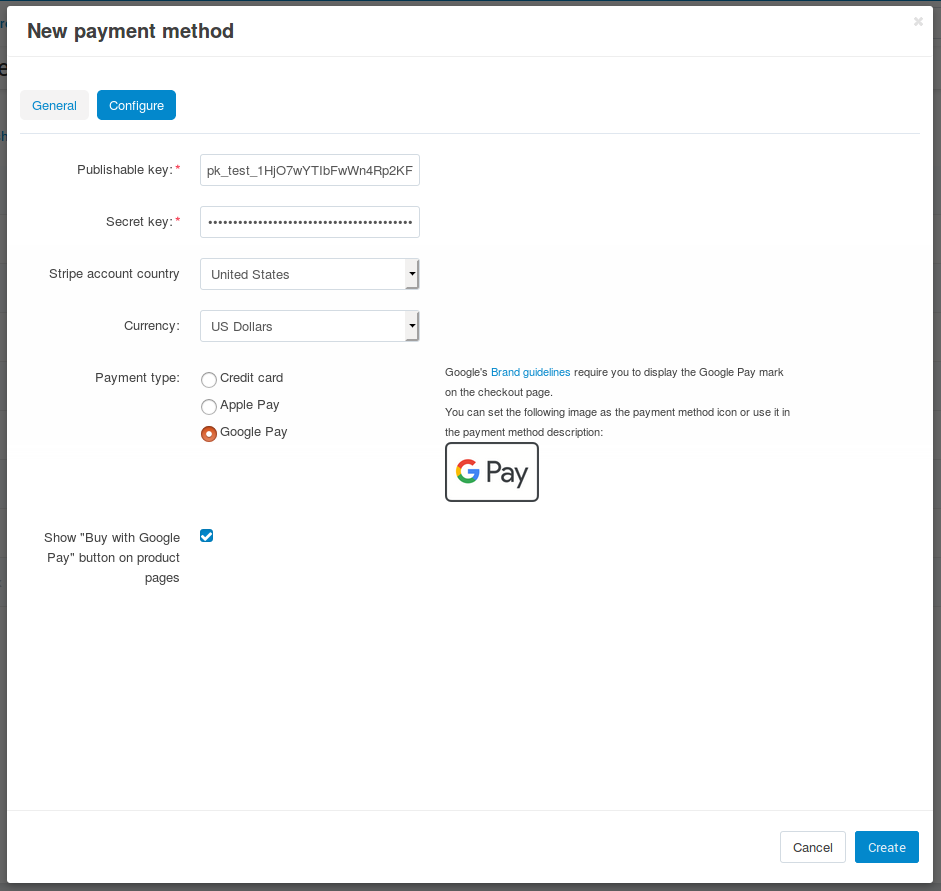Open the Configure tab
The image size is (941, 891).
(136, 106)
